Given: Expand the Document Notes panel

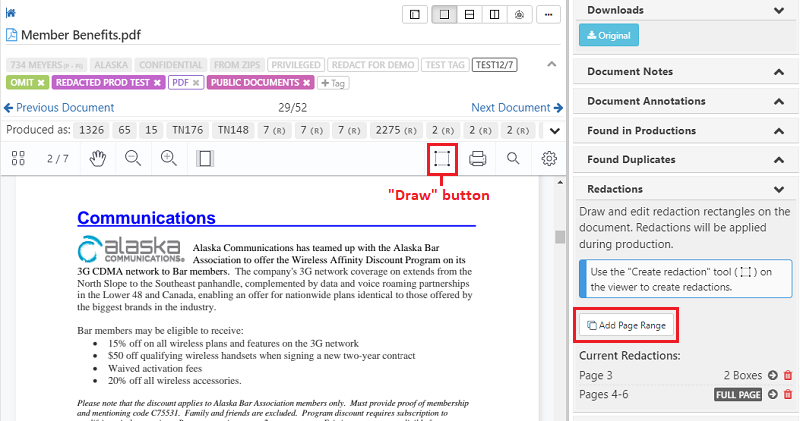Looking at the screenshot, I should [779, 72].
